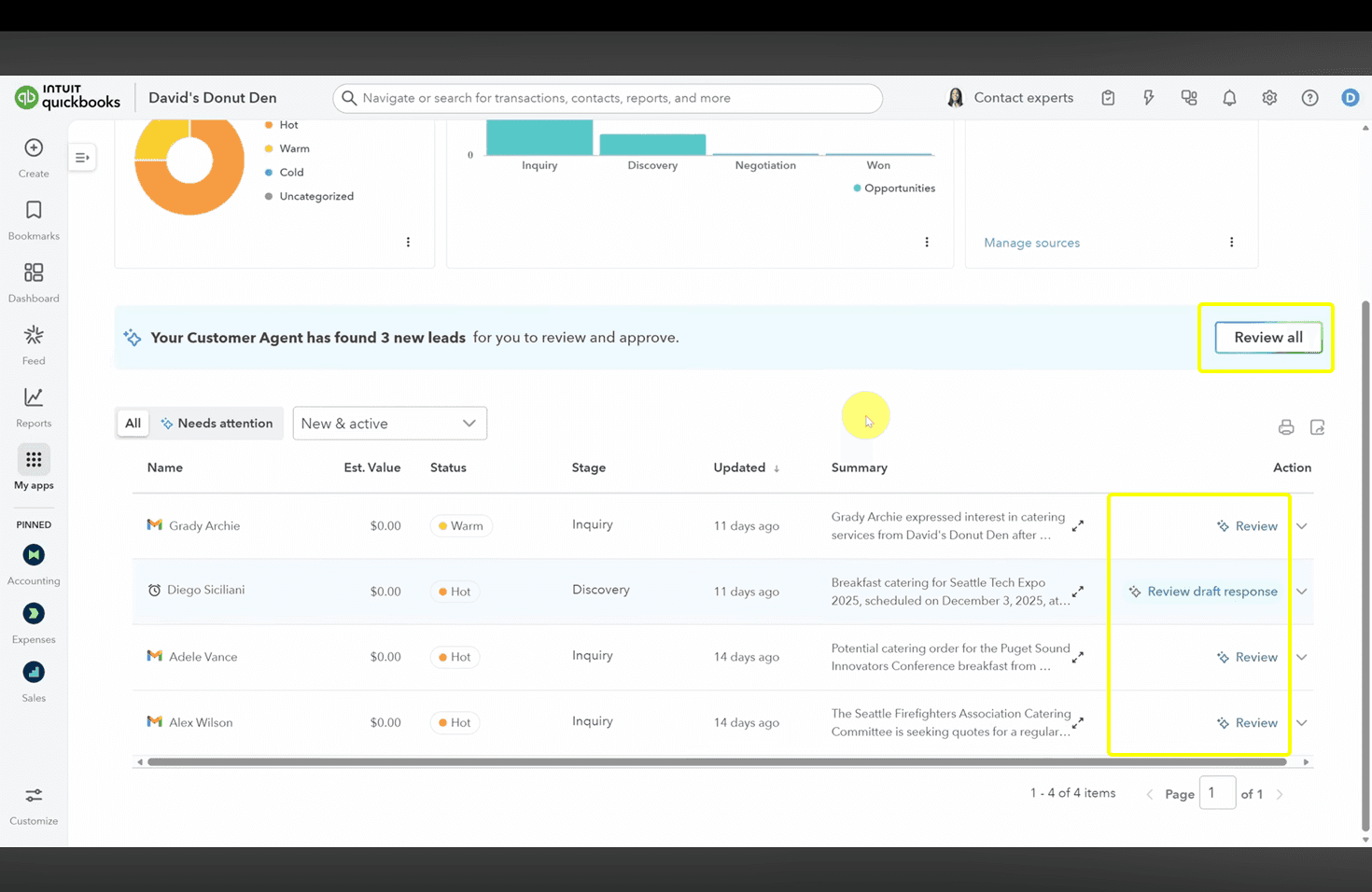This screenshot has width=1372, height=892.
Task: Click the horizontal table scrollbar
Action: (x=717, y=762)
